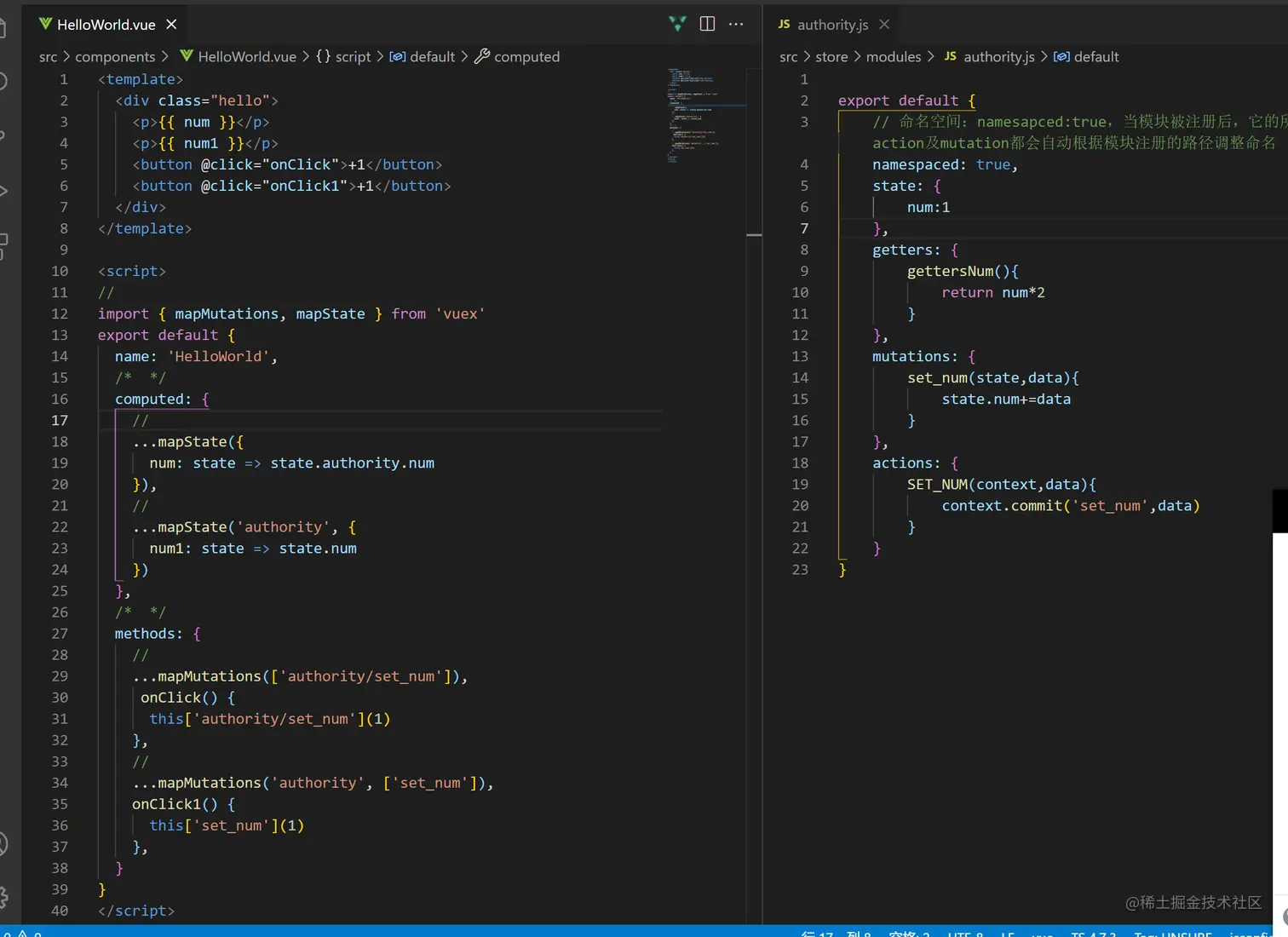Viewport: 1288px width, 937px height.
Task: Click the Vue file icon in the left breadcrumb
Action: point(187,56)
